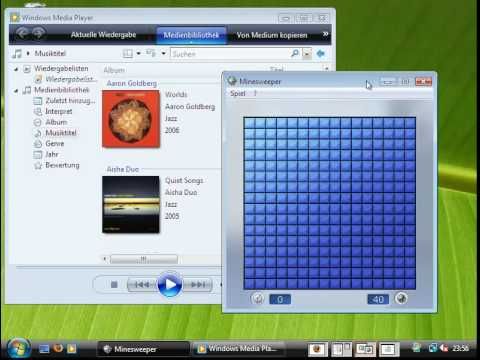Select Medienbibliothek tree item
Image resolution: width=480 pixels, height=360 pixels.
pyautogui.click(x=62, y=90)
